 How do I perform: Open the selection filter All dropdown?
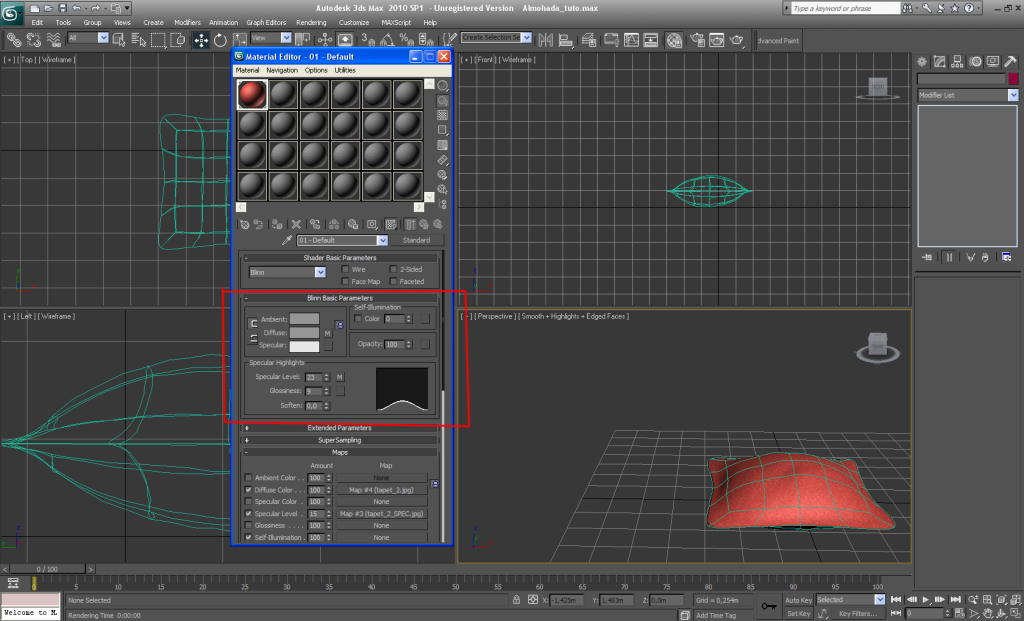coord(88,38)
